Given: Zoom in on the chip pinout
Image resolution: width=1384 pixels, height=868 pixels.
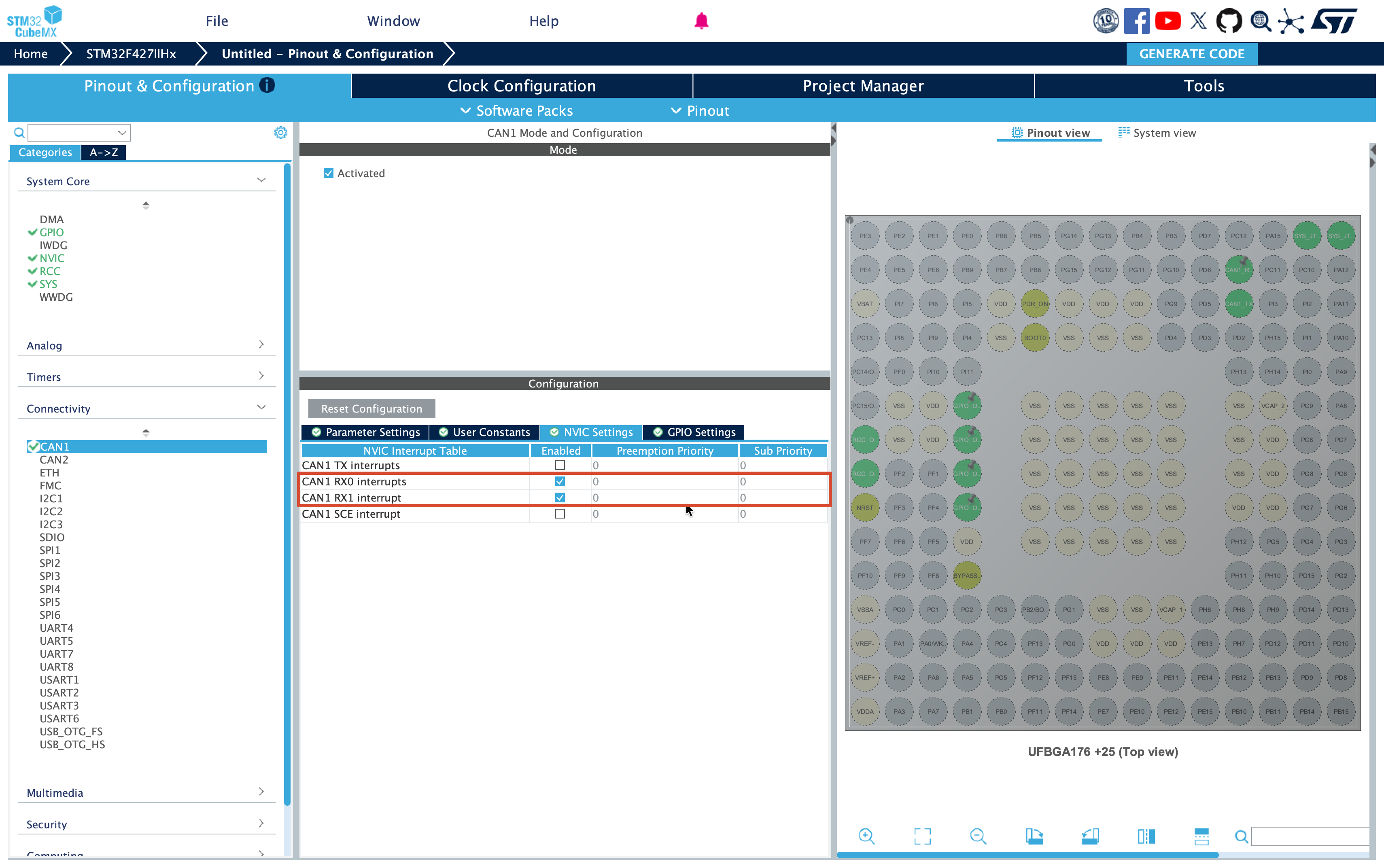Looking at the screenshot, I should point(866,836).
